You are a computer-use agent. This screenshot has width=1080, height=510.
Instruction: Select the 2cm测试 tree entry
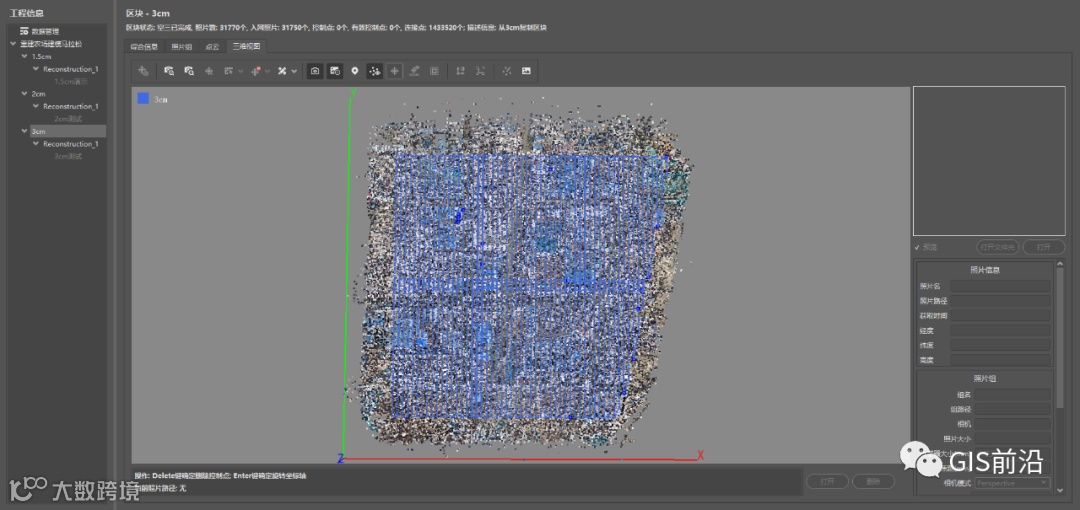[x=68, y=119]
